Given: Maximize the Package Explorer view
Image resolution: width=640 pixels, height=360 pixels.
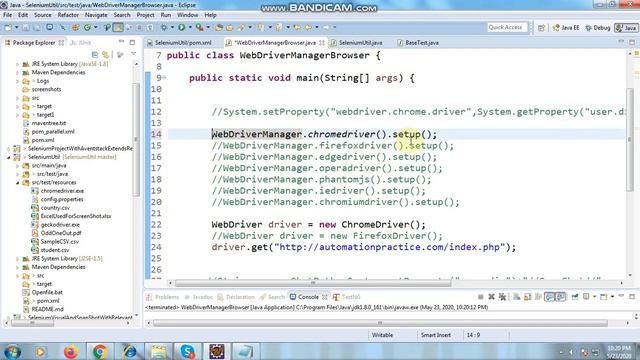Looking at the screenshot, I should coord(132,42).
